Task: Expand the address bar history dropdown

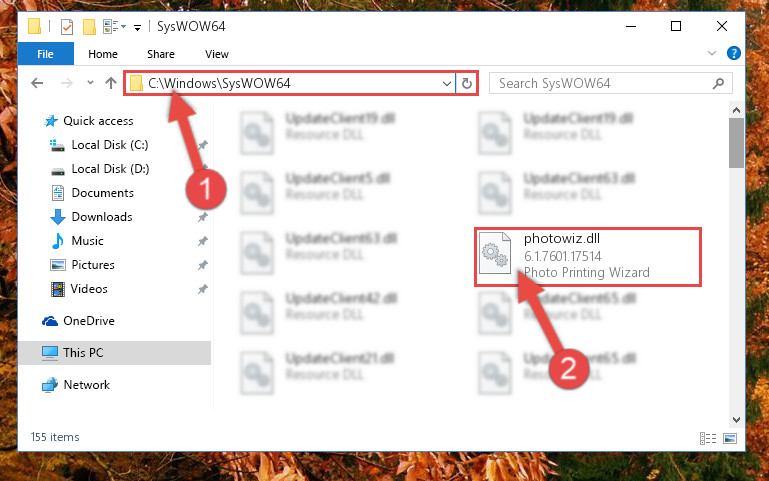Action: [x=446, y=83]
